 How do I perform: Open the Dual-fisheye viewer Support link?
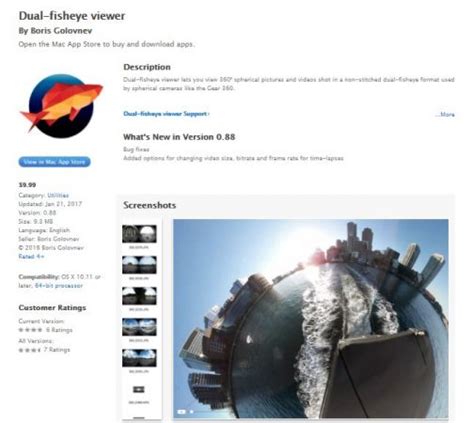166,114
